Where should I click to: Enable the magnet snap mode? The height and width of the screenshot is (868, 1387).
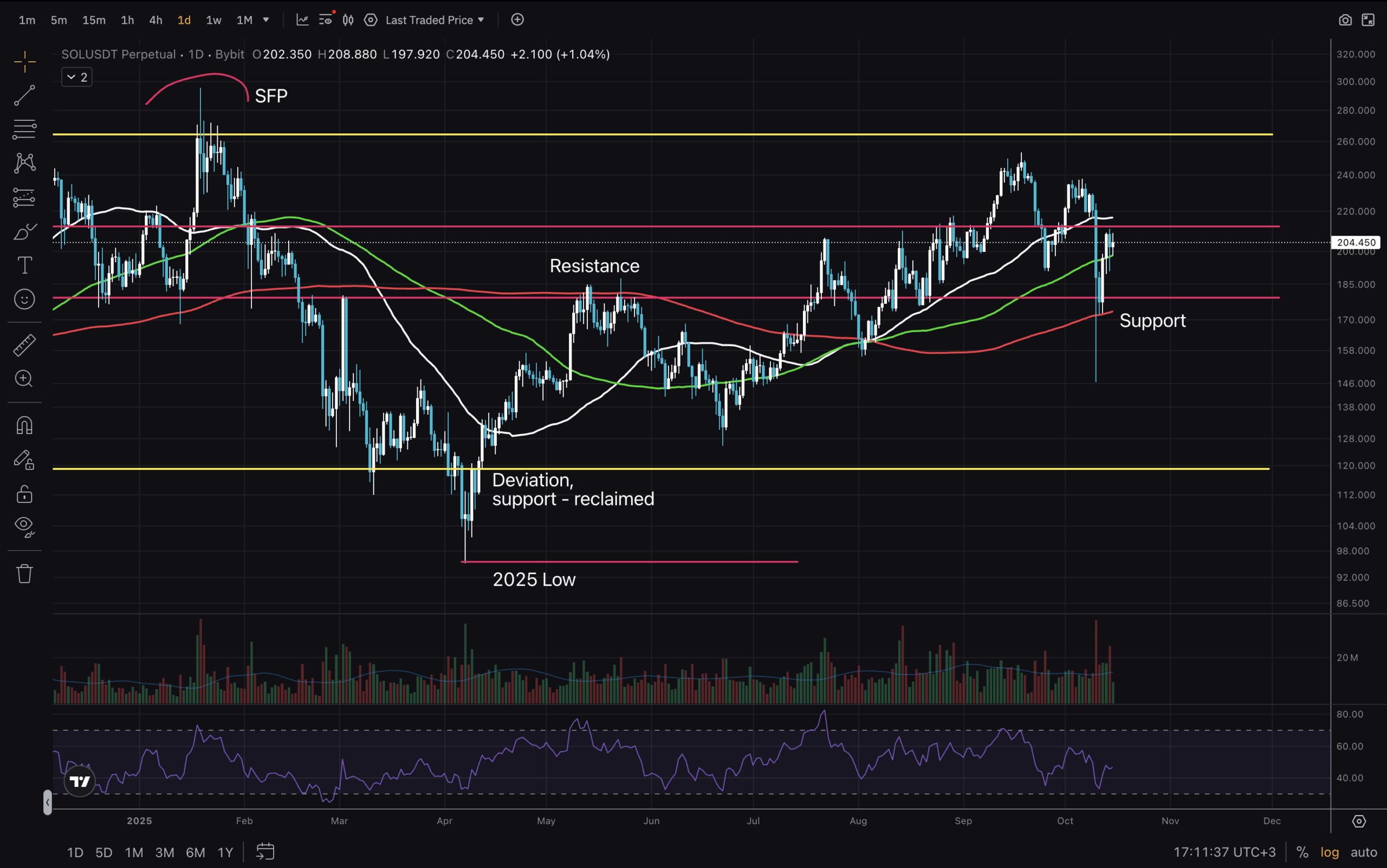[x=24, y=425]
